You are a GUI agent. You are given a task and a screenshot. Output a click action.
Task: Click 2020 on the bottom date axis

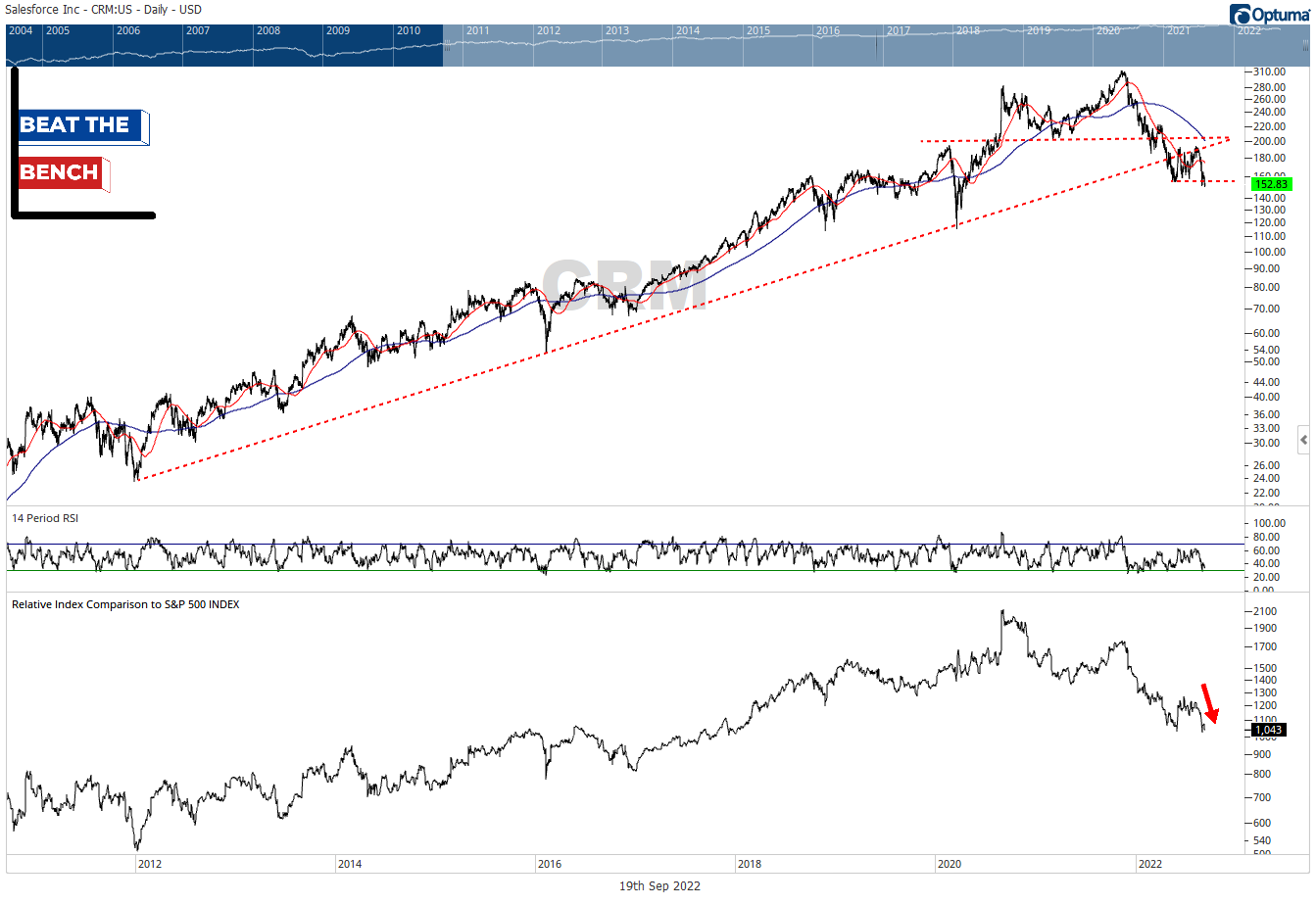tap(950, 864)
